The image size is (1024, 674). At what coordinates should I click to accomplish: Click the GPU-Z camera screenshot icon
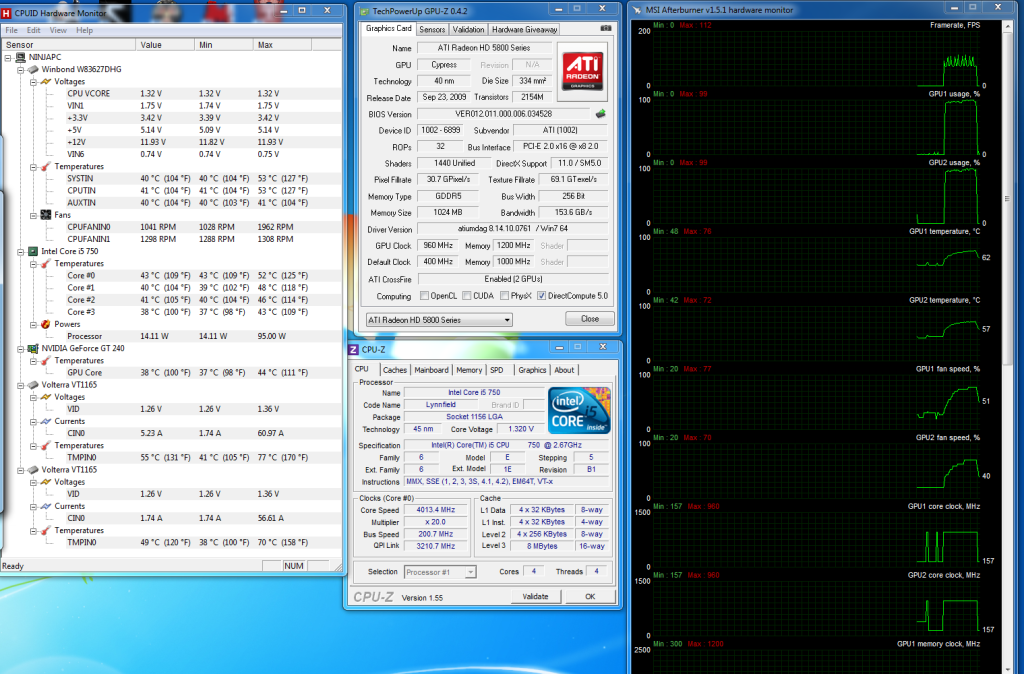pyautogui.click(x=605, y=29)
